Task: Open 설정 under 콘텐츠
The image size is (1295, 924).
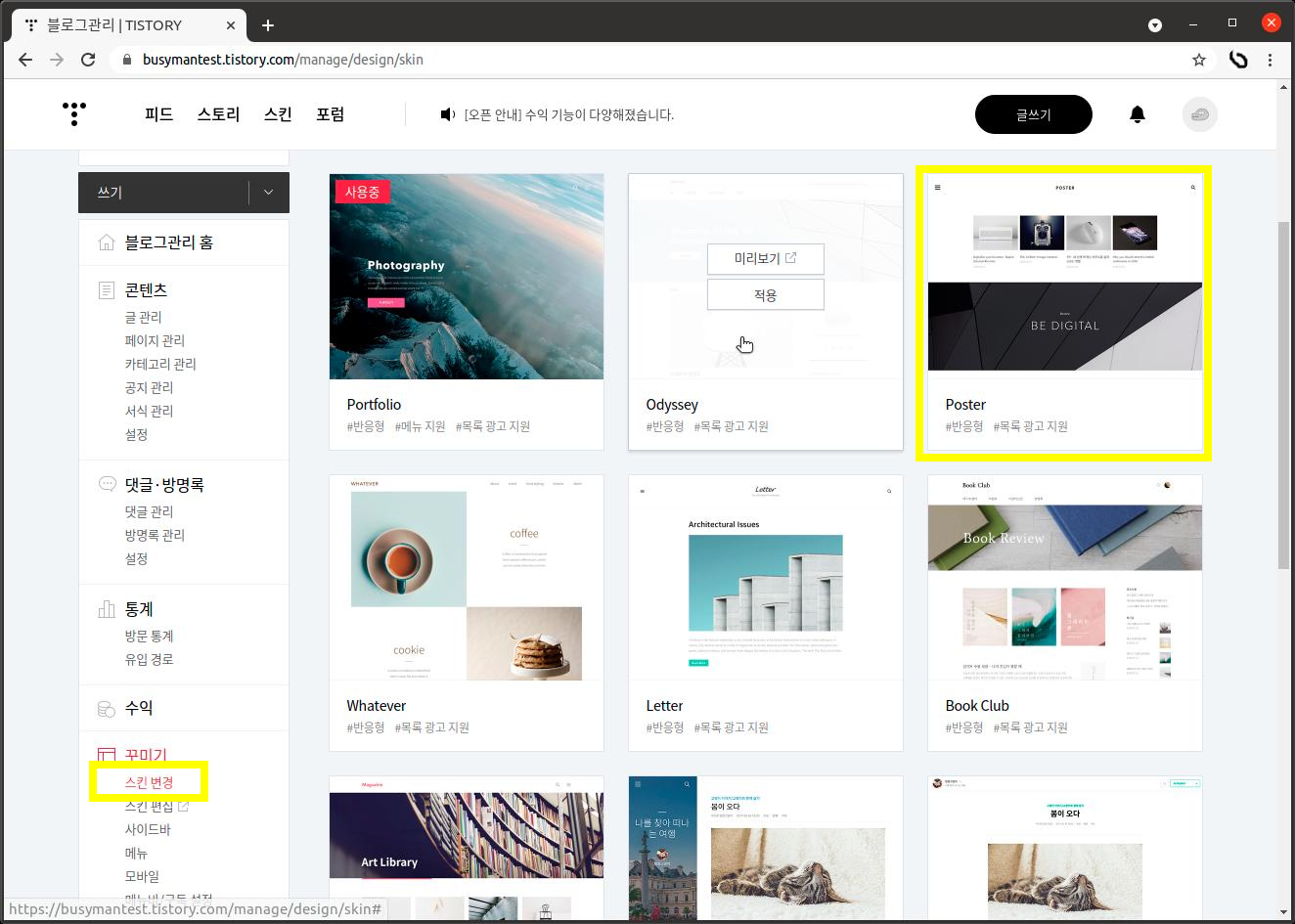Action: pyautogui.click(x=136, y=434)
